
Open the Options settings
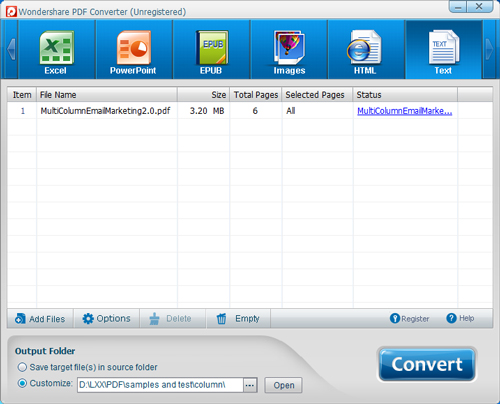(x=106, y=319)
